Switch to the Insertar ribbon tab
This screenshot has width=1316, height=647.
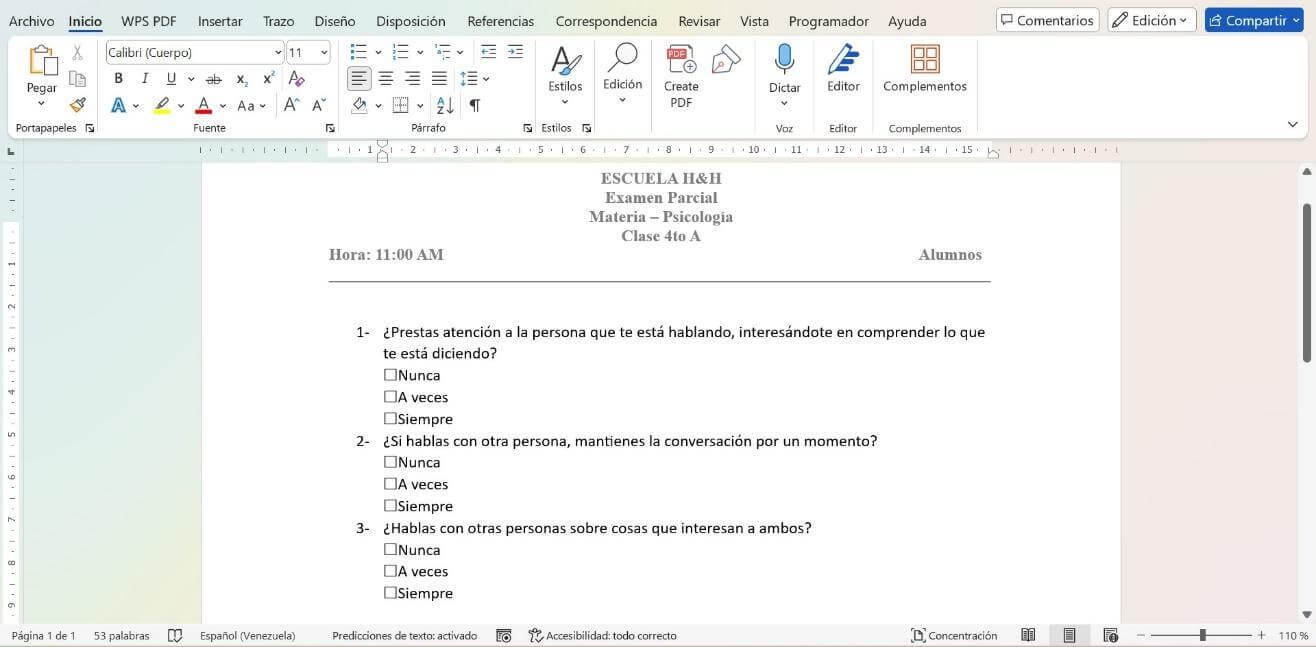[x=219, y=20]
